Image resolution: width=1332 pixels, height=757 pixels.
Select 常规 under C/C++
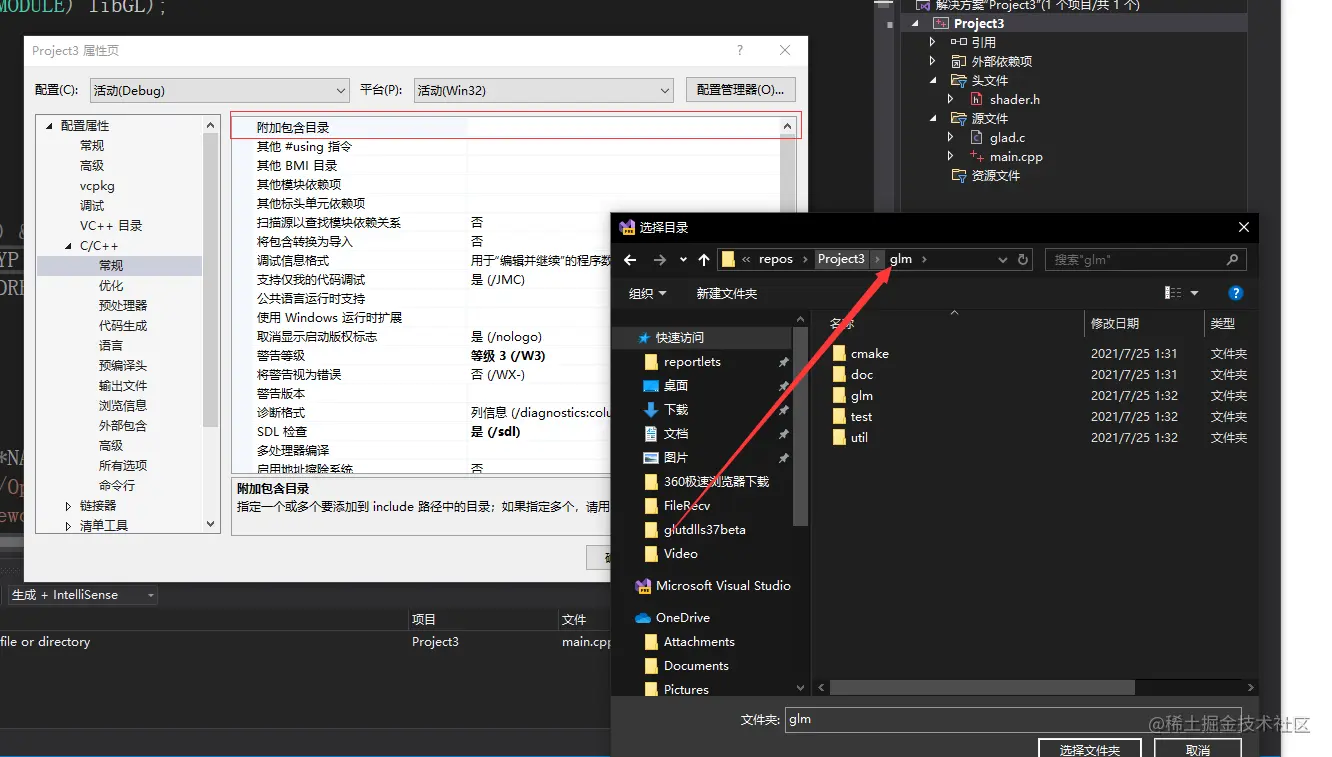click(111, 265)
